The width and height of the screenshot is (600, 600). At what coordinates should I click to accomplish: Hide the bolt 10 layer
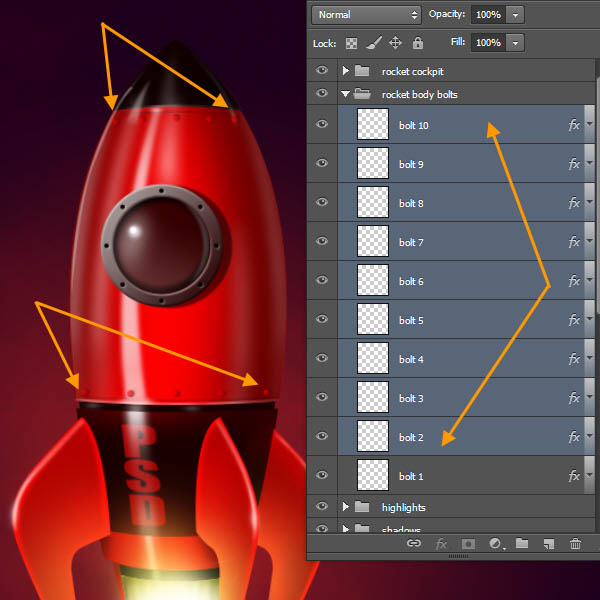pyautogui.click(x=321, y=125)
